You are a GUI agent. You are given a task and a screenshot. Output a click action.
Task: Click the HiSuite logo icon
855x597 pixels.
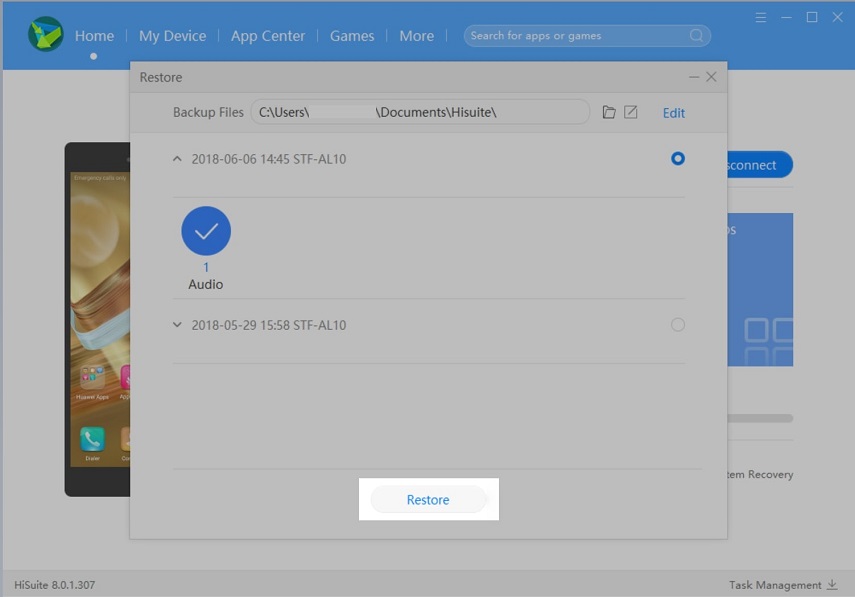click(45, 35)
